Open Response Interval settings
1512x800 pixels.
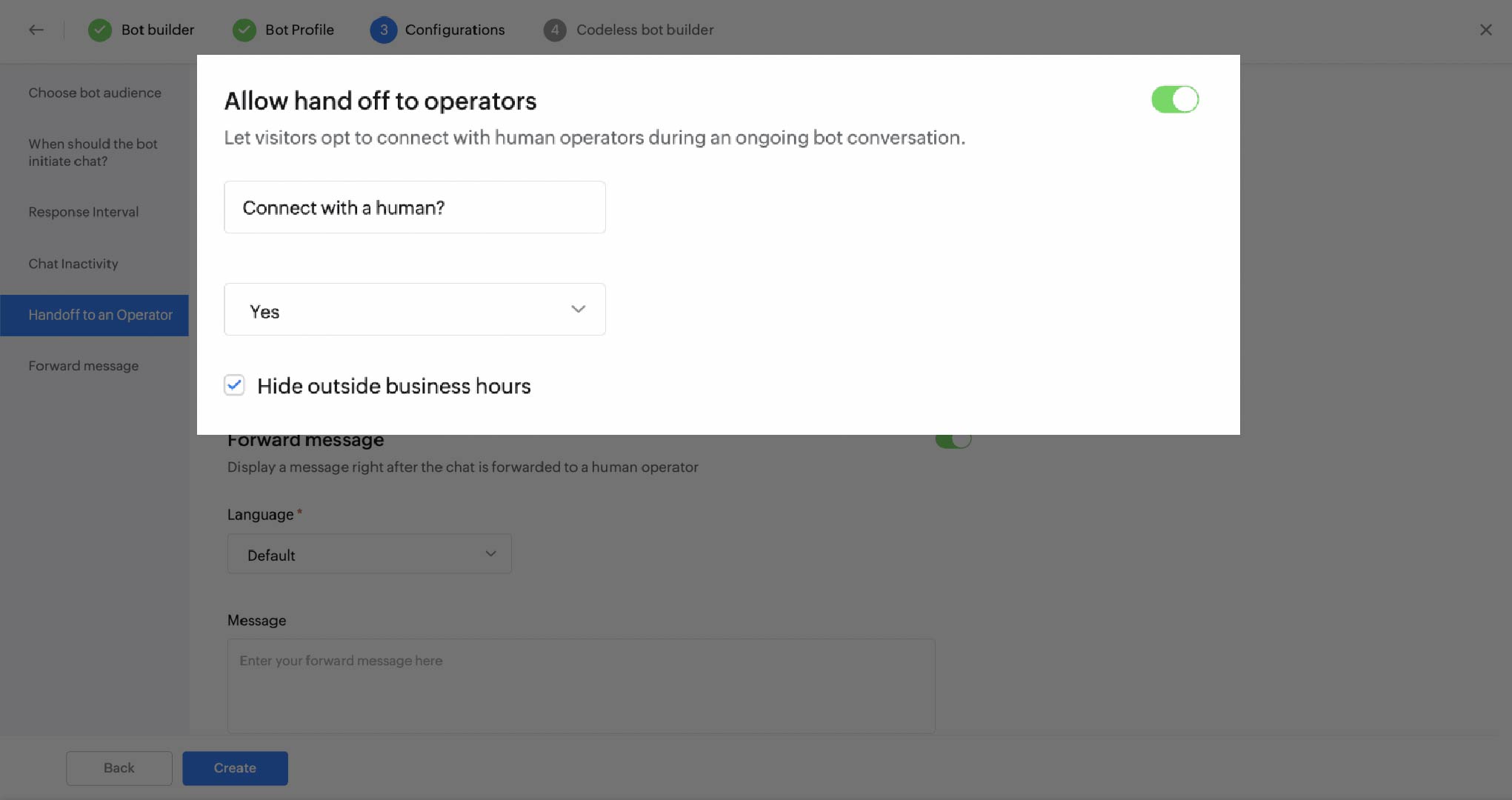click(x=83, y=212)
